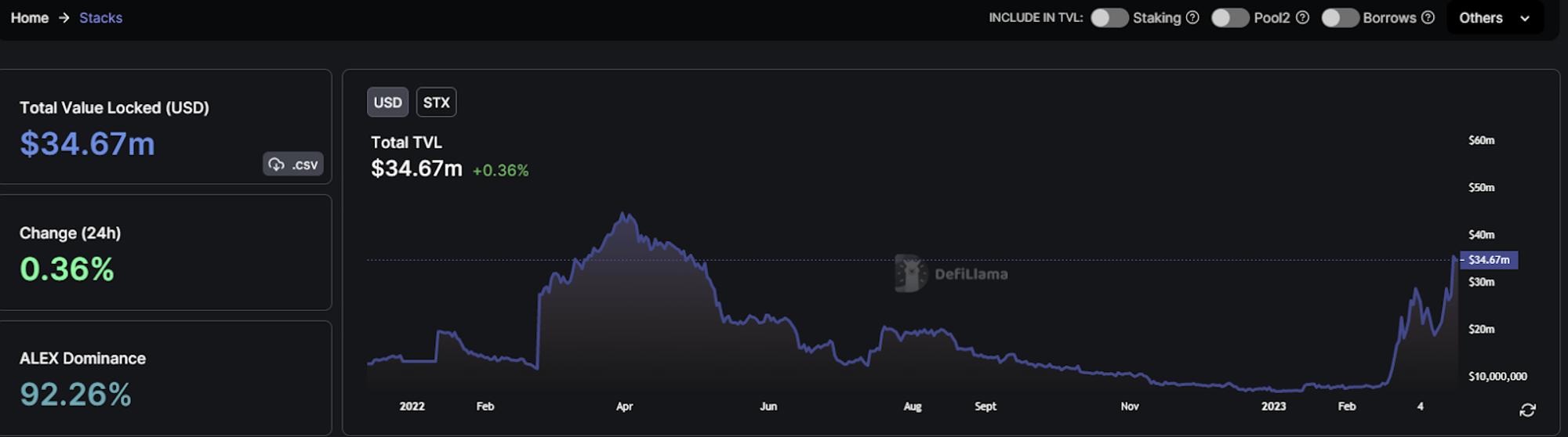The height and width of the screenshot is (437, 1568).
Task: Click the Staking help question-mark icon
Action: (1192, 17)
